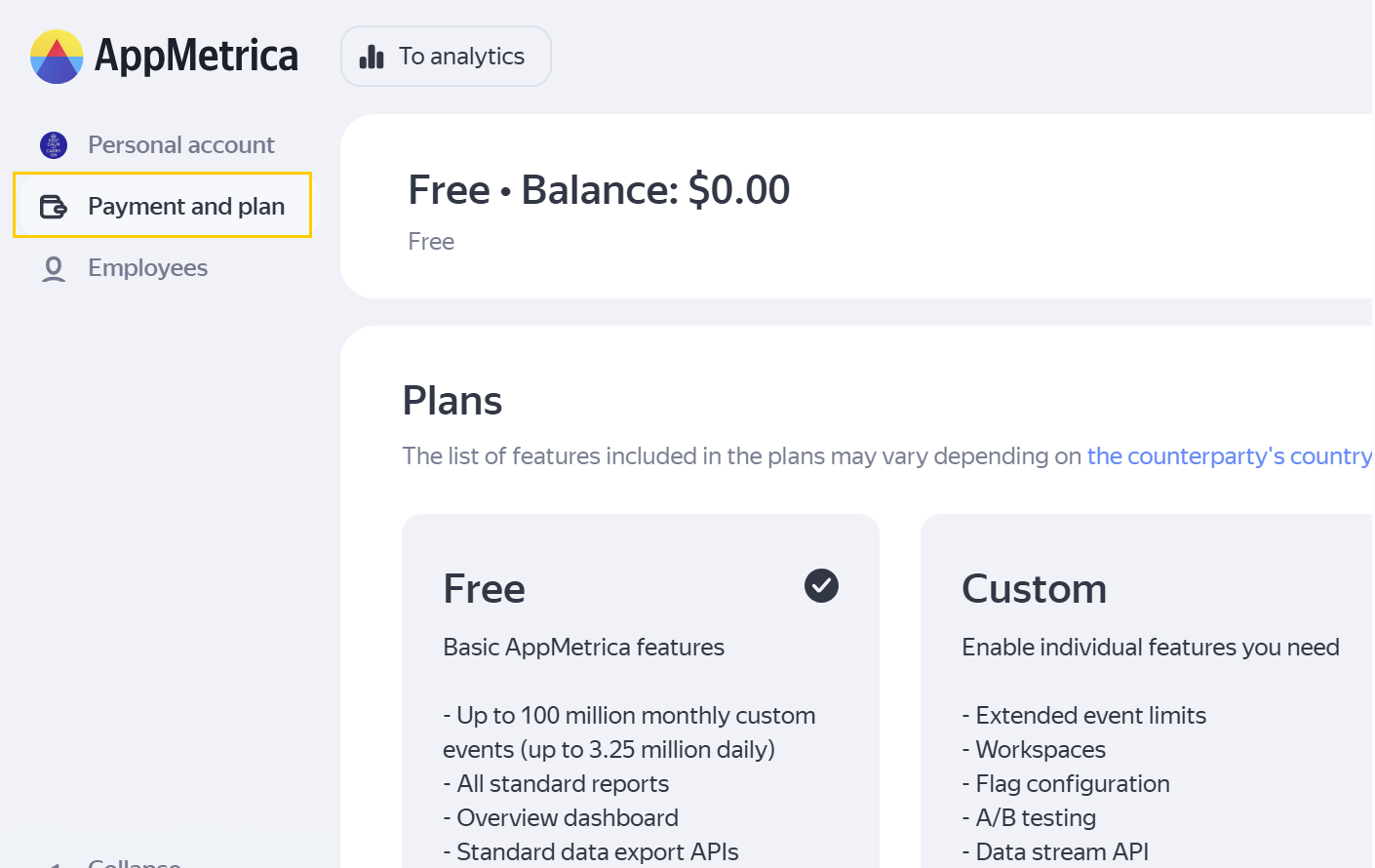Click the Basic AppMetrica features description
Image resolution: width=1375 pixels, height=868 pixels.
583,648
